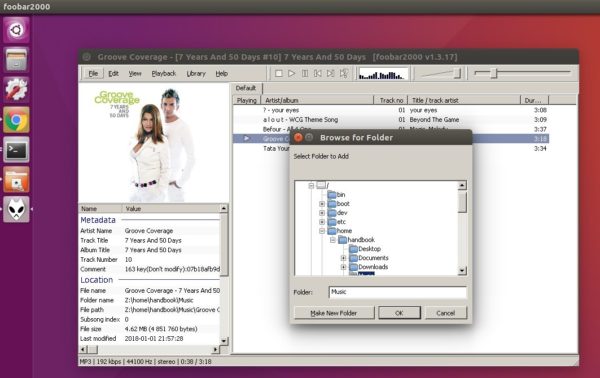Open the Help menu
The height and width of the screenshot is (378, 600).
222,73
